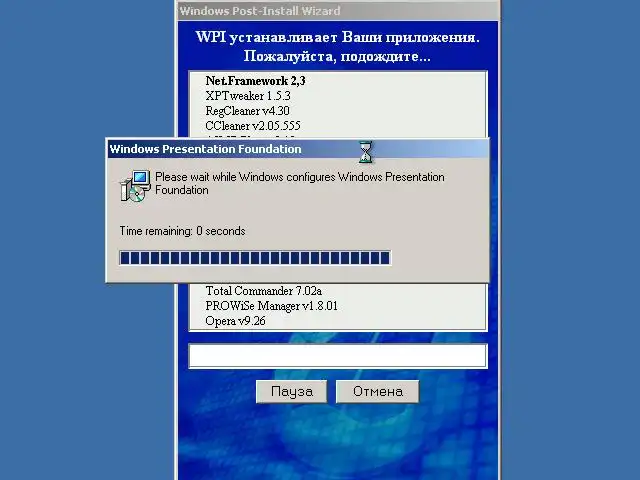640x480 pixels.
Task: Select CCleaner v2.05.555 list entry
Action: pyautogui.click(x=253, y=126)
